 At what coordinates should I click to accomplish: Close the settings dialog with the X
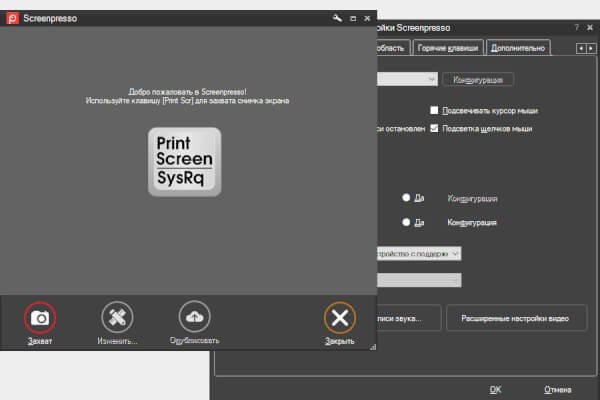(x=590, y=28)
